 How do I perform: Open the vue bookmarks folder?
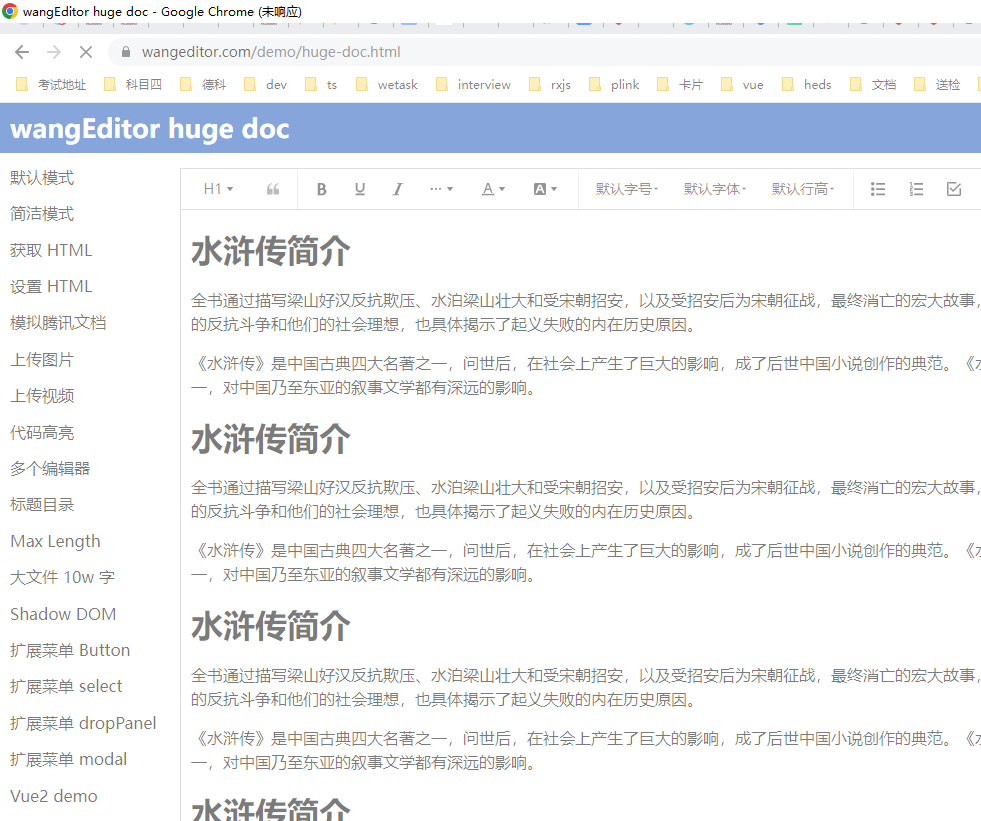[x=751, y=84]
